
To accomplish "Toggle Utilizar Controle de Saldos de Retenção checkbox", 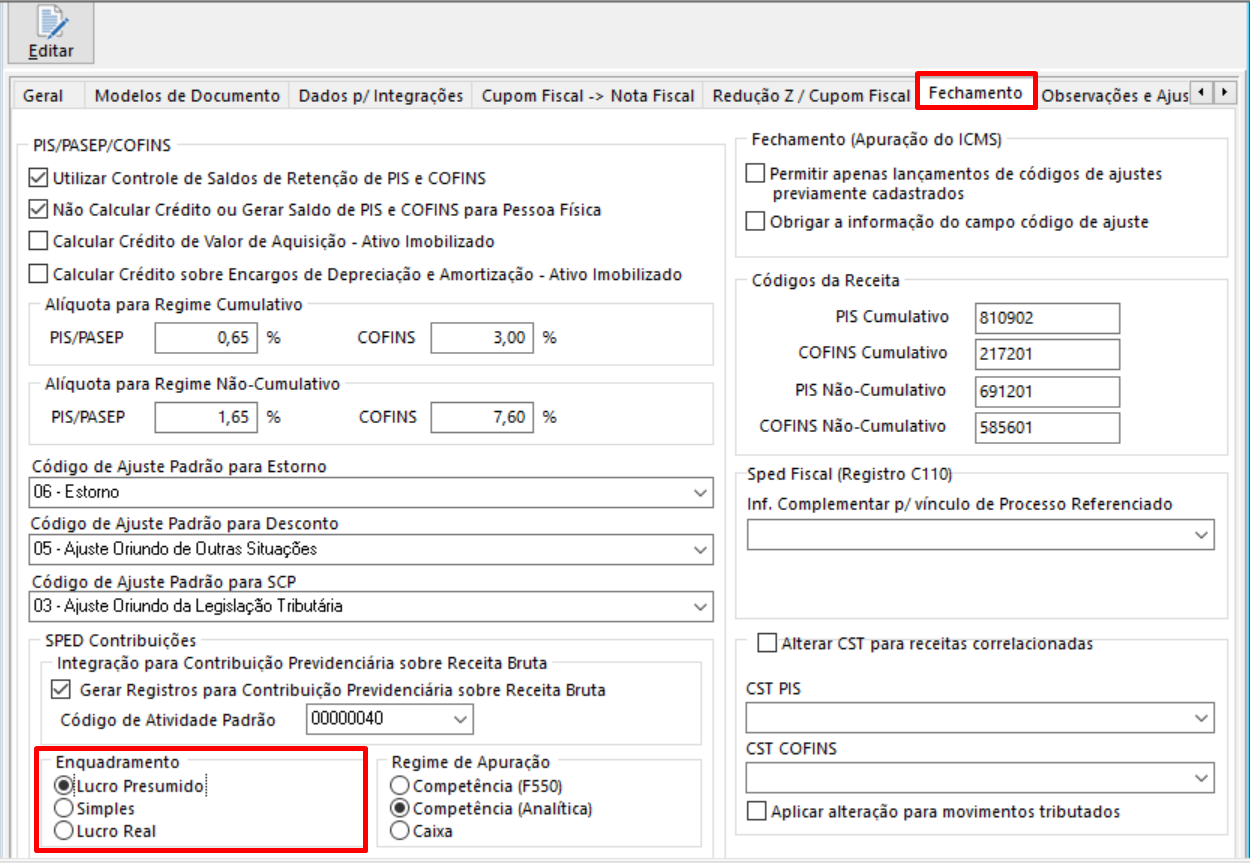I will coord(39,179).
